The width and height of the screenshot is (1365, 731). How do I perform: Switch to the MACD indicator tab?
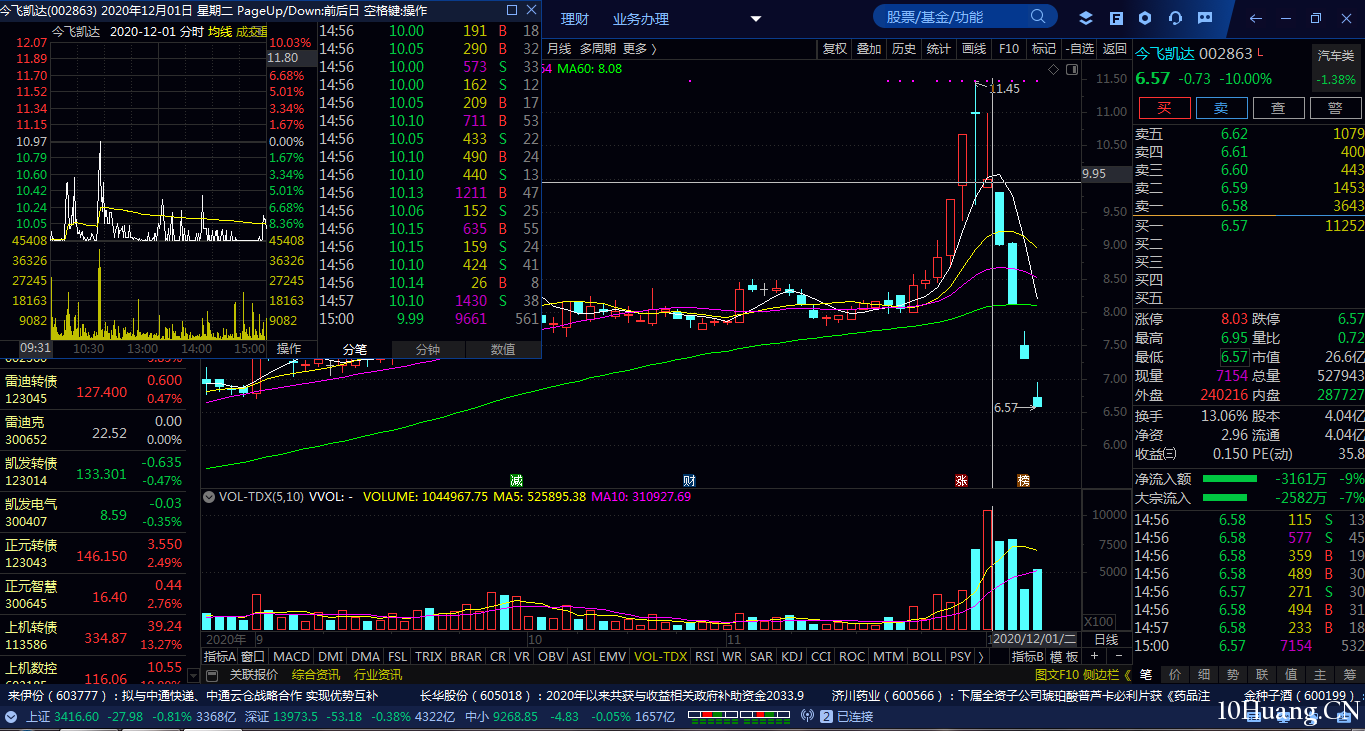tap(291, 657)
